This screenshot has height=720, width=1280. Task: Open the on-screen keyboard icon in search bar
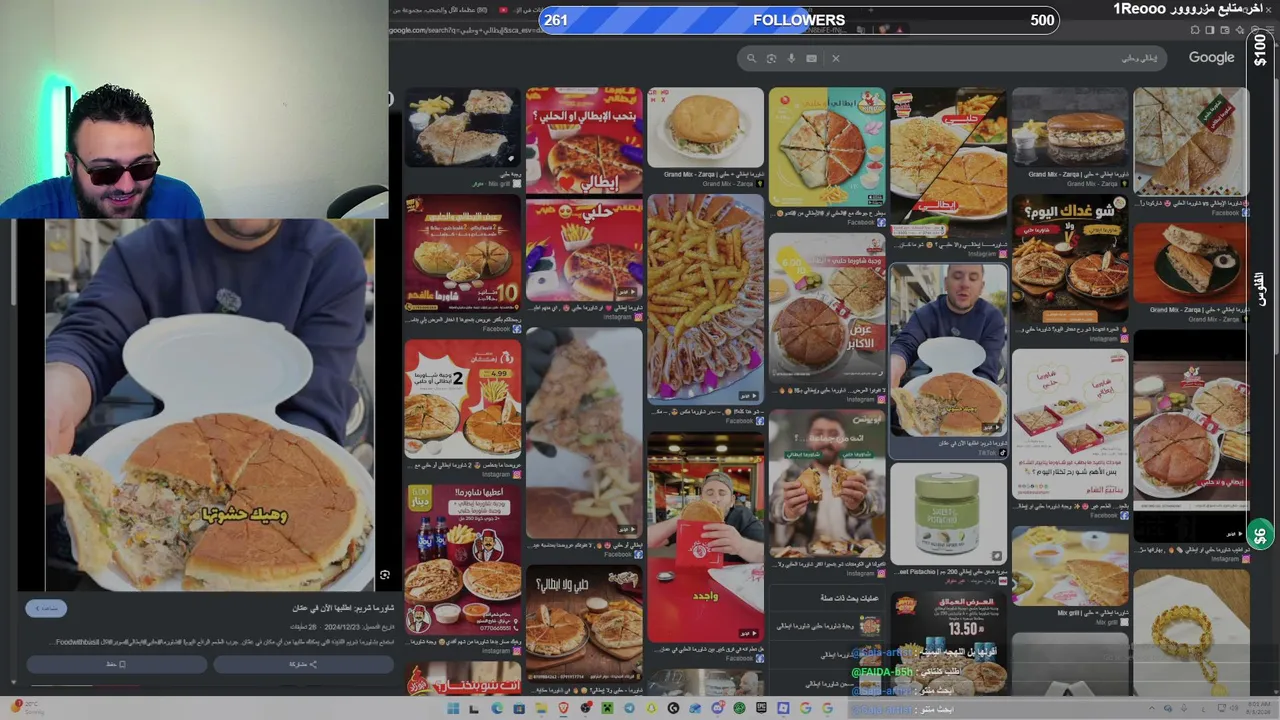[x=811, y=58]
